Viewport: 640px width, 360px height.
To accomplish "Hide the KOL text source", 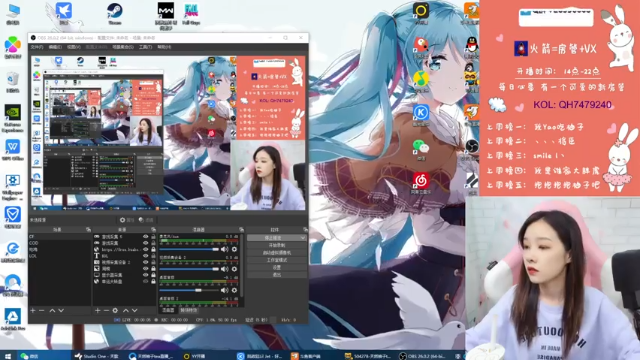I will pyautogui.click(x=145, y=256).
